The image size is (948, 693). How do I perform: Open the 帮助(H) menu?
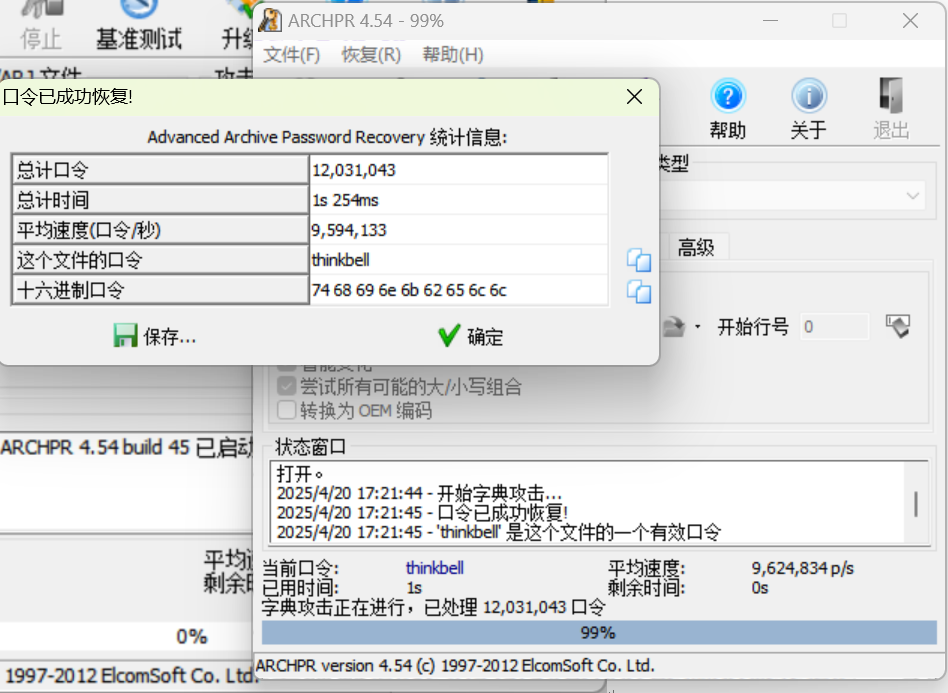point(452,55)
